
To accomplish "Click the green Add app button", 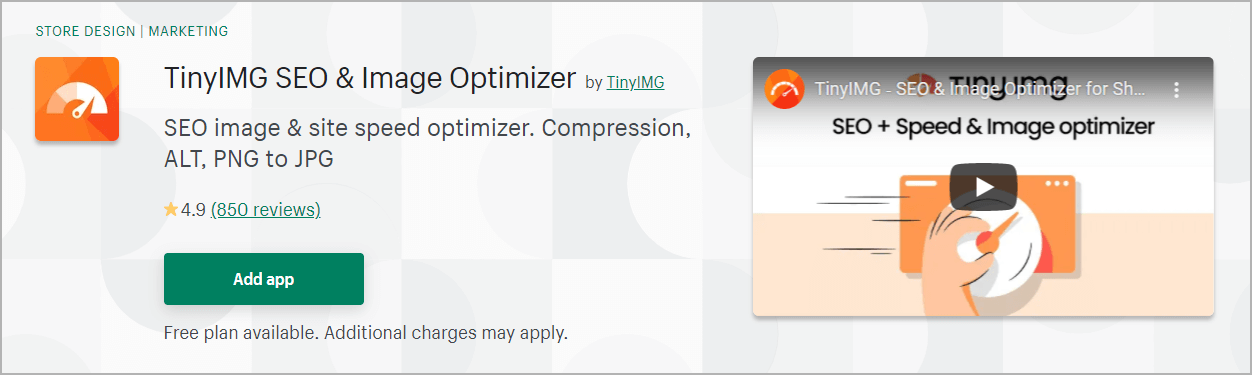I will tap(264, 279).
